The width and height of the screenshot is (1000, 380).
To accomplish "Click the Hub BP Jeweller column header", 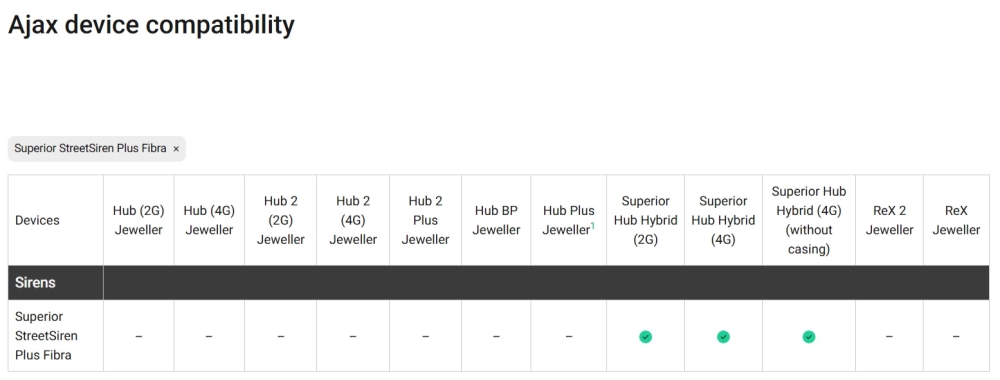I will (496, 220).
